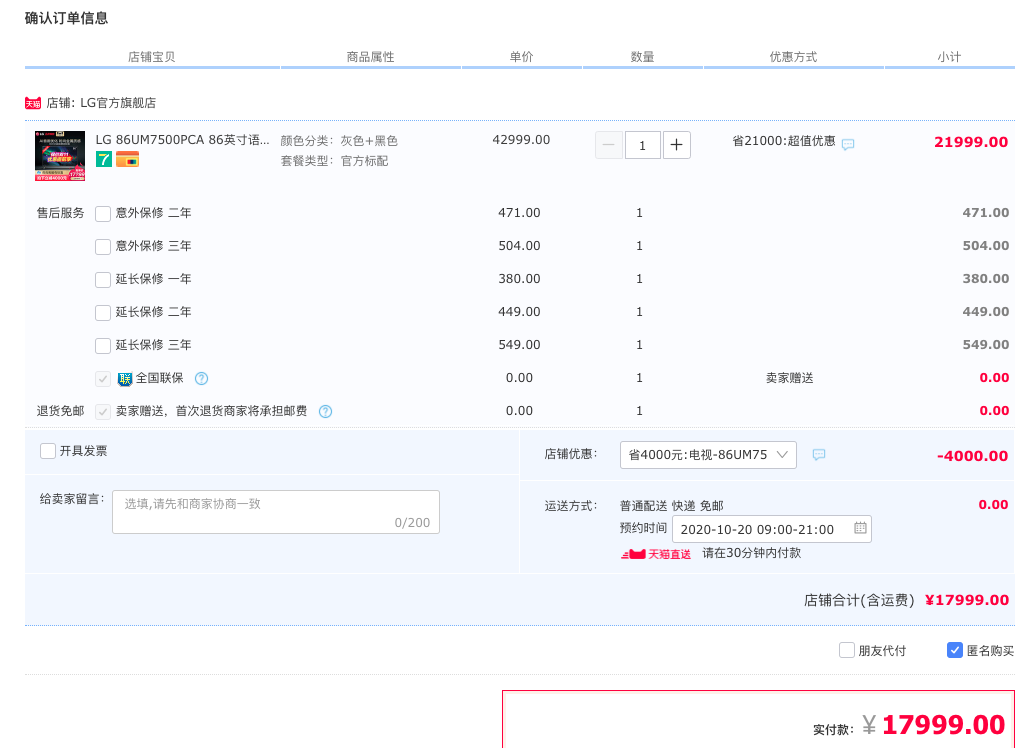Decrease quantity with the minus button

pyautogui.click(x=609, y=145)
